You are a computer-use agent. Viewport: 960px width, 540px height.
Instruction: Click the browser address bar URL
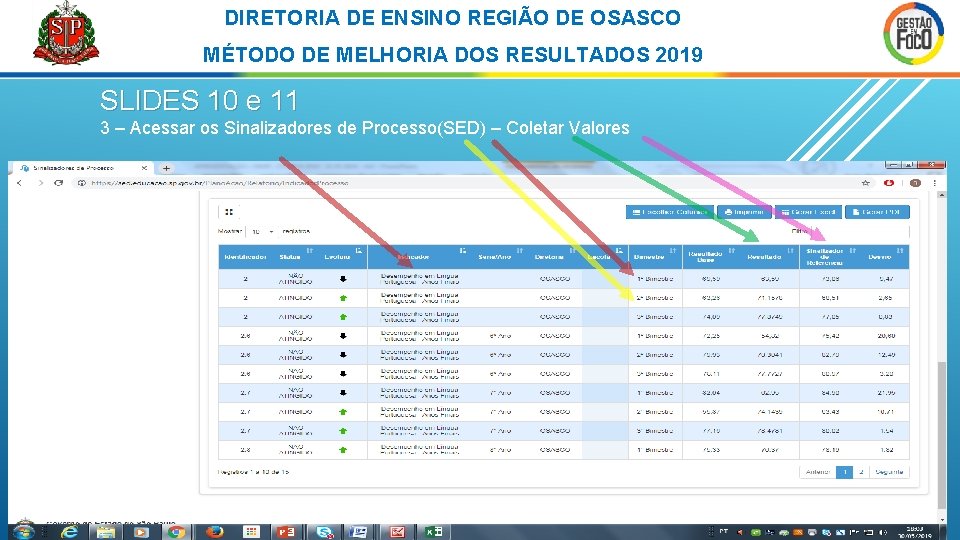(219, 183)
